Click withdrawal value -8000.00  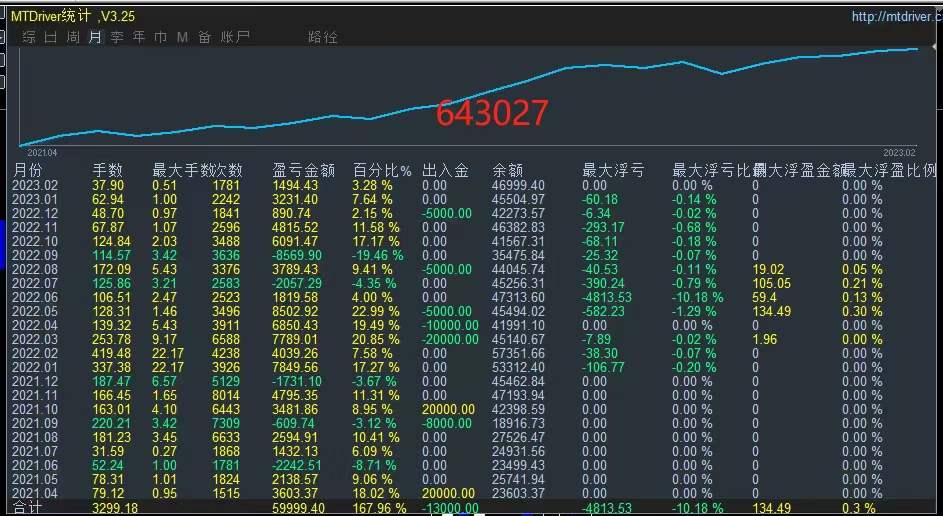tap(447, 423)
